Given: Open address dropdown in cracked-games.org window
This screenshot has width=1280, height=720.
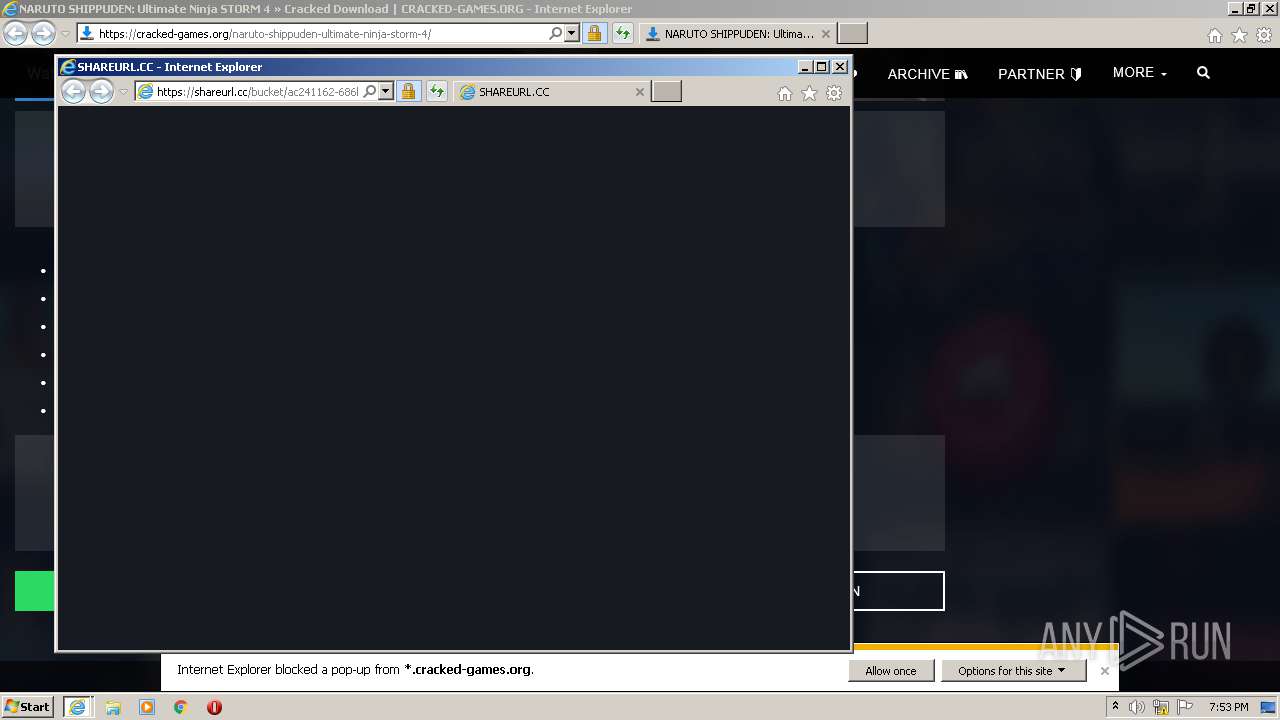Looking at the screenshot, I should (x=572, y=34).
